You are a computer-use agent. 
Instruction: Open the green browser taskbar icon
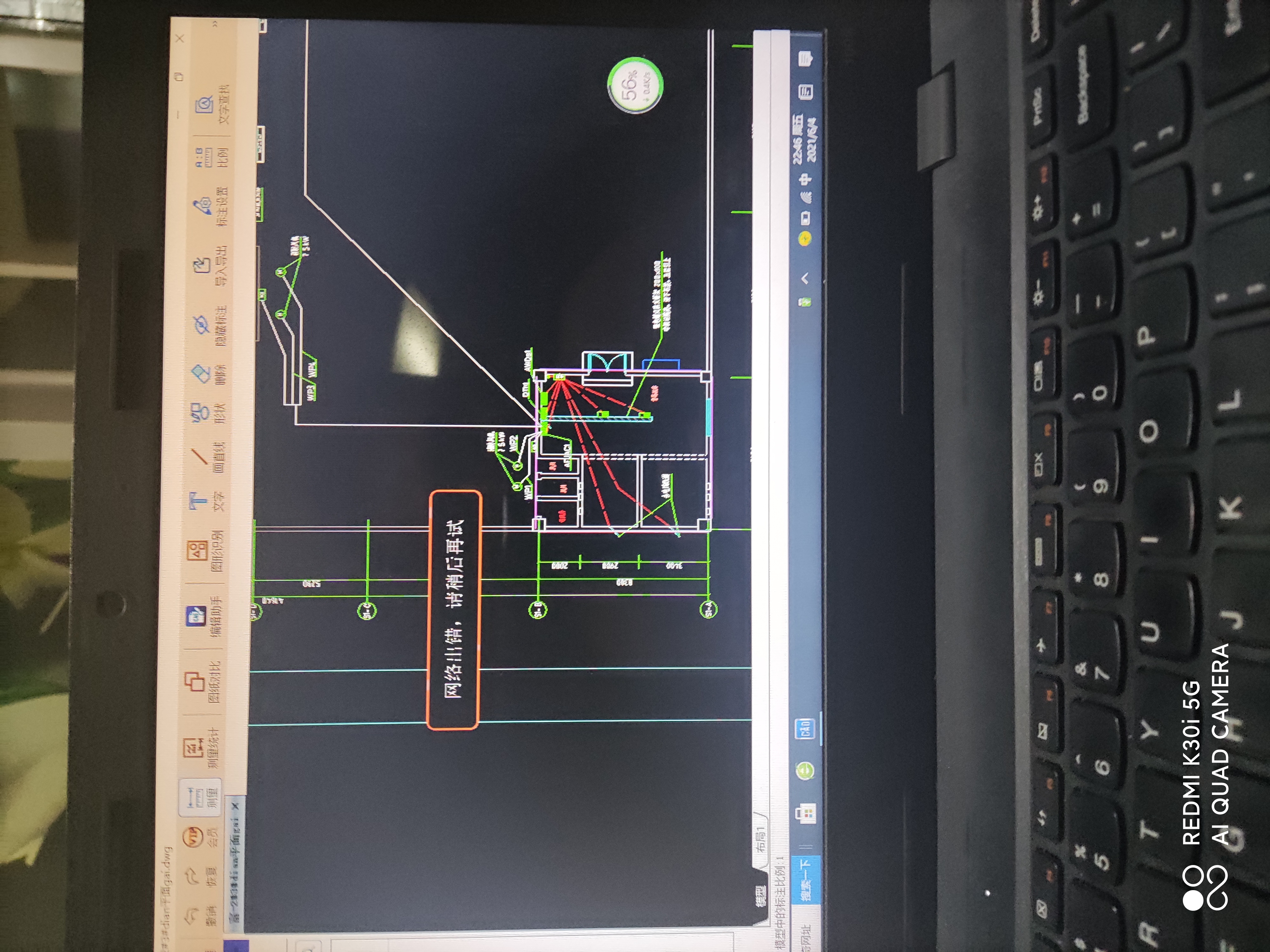pos(805,770)
